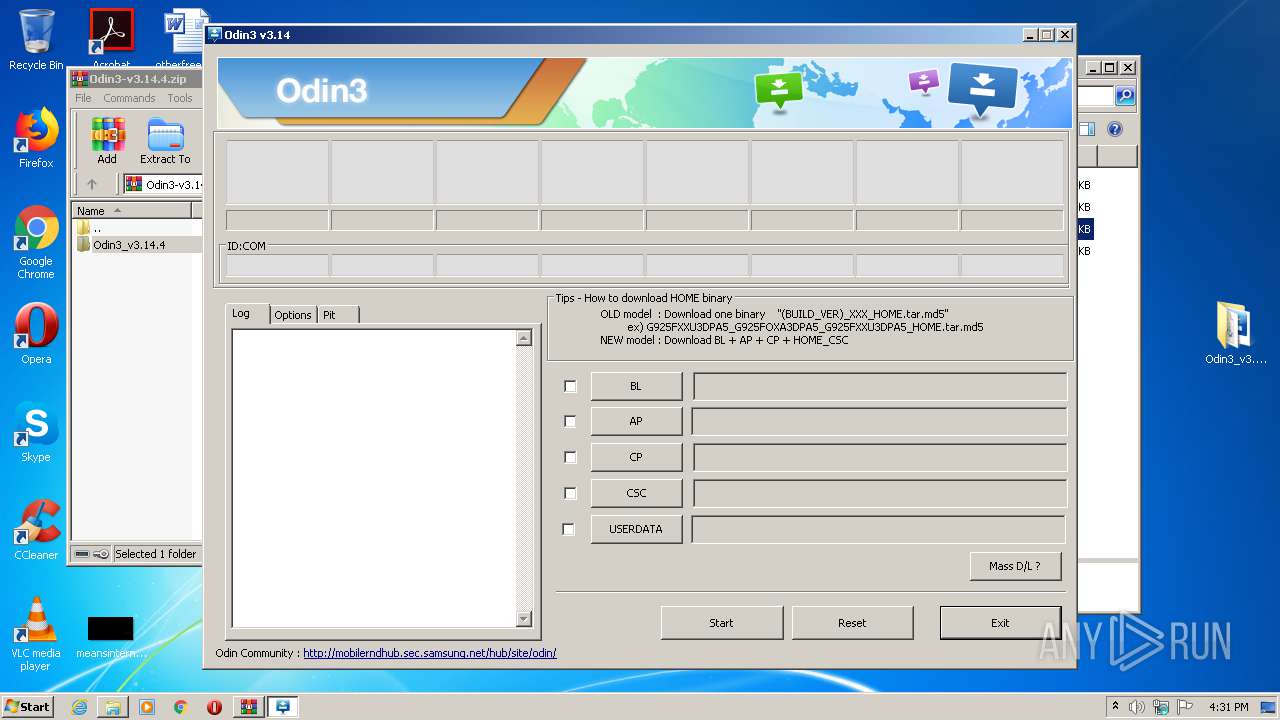Screen dimensions: 1280x720
Task: Select the Odin3_v3 folder on the desktop
Action: coord(1236,334)
